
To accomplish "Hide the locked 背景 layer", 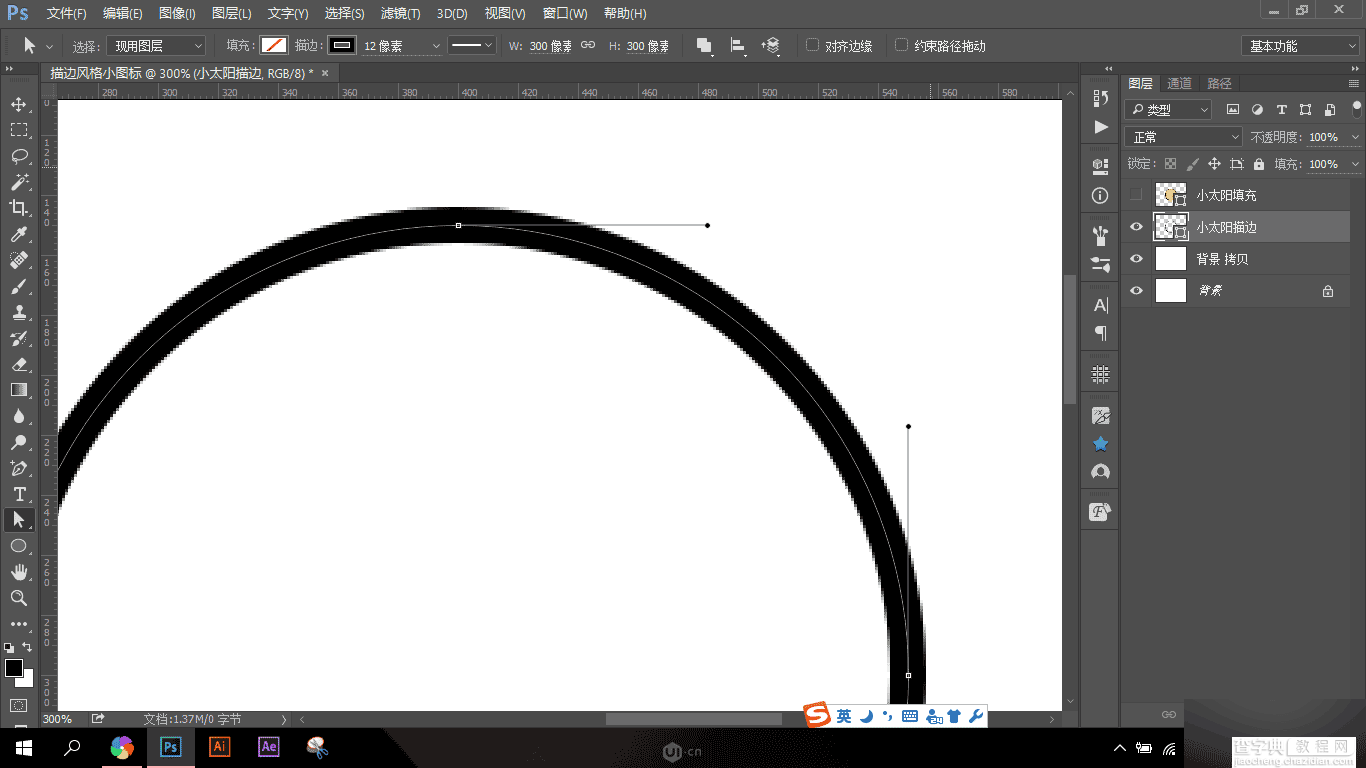I will click(x=1135, y=291).
